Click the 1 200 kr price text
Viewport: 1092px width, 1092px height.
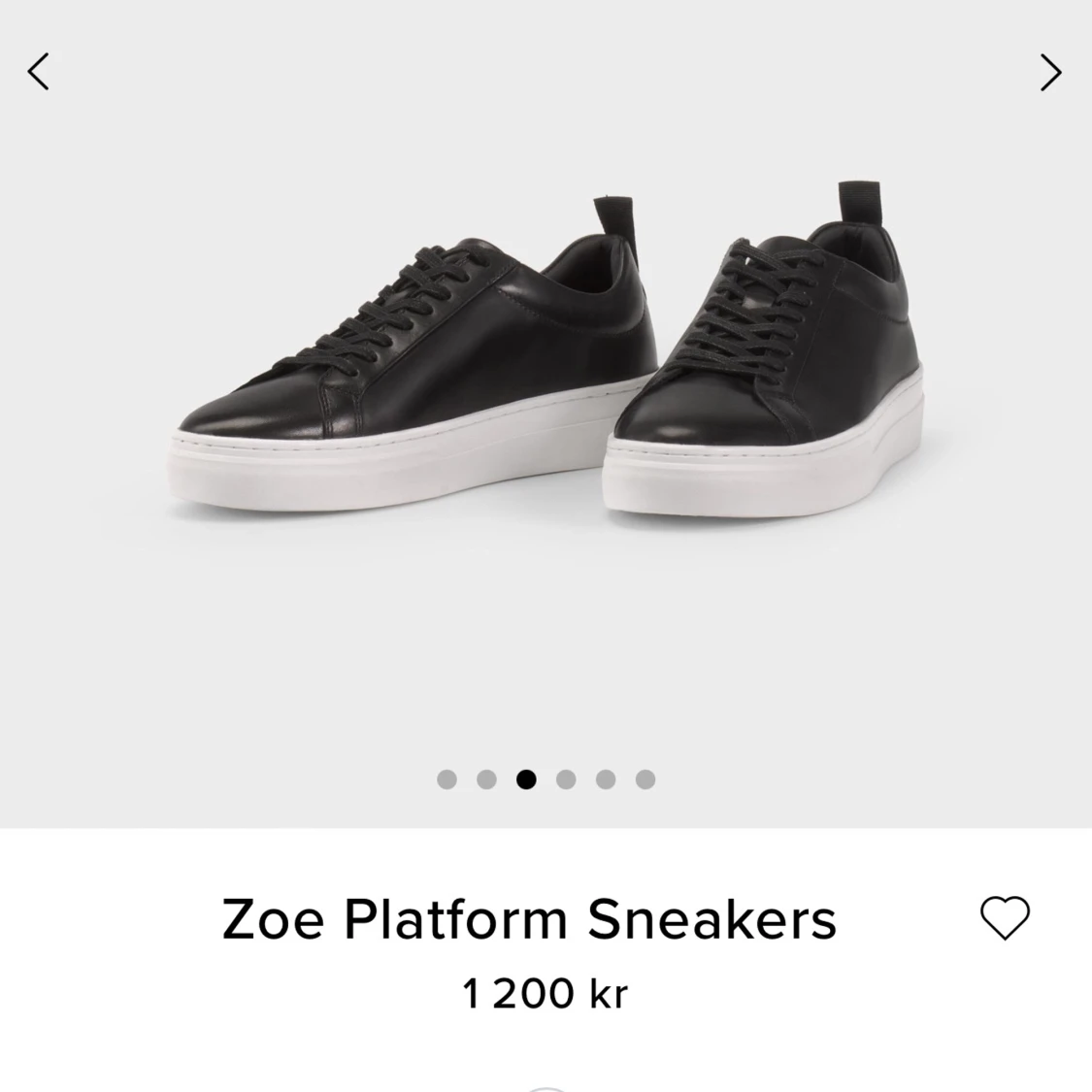point(545,993)
